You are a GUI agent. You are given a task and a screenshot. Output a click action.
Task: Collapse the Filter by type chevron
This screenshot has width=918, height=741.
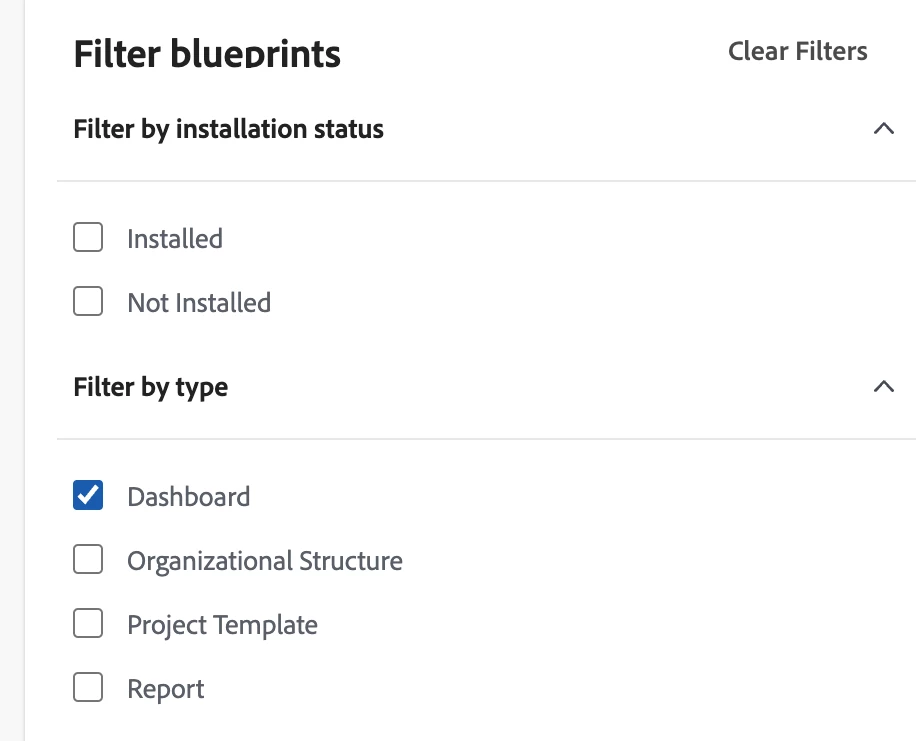883,387
